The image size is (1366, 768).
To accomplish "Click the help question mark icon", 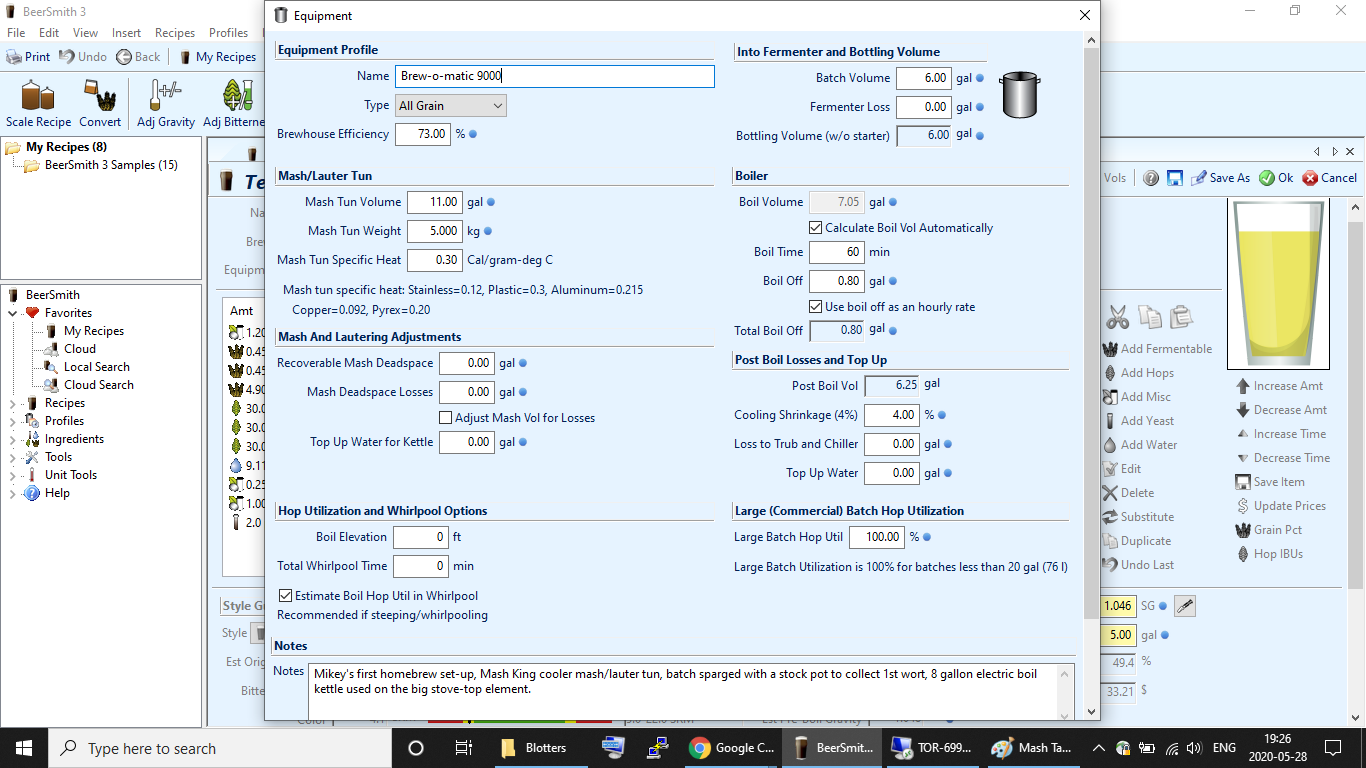I will coord(1151,178).
